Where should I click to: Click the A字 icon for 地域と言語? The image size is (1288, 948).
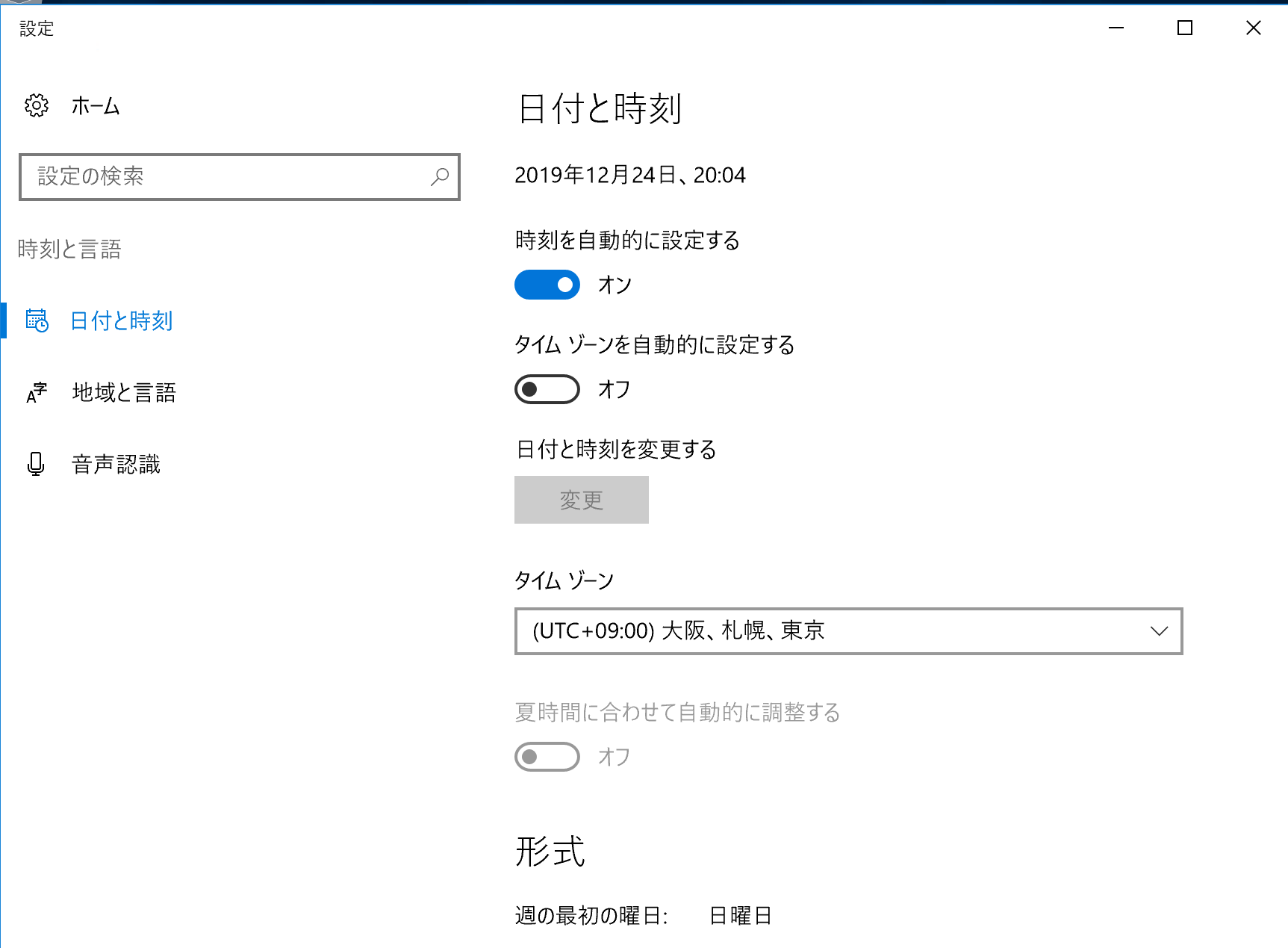tap(36, 392)
